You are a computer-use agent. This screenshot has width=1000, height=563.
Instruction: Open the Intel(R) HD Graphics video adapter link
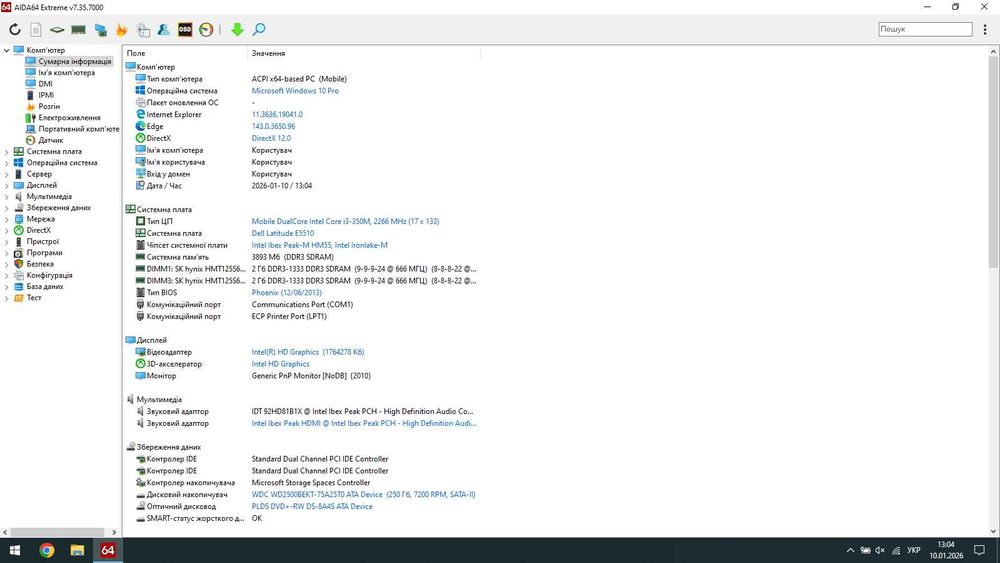coord(307,352)
